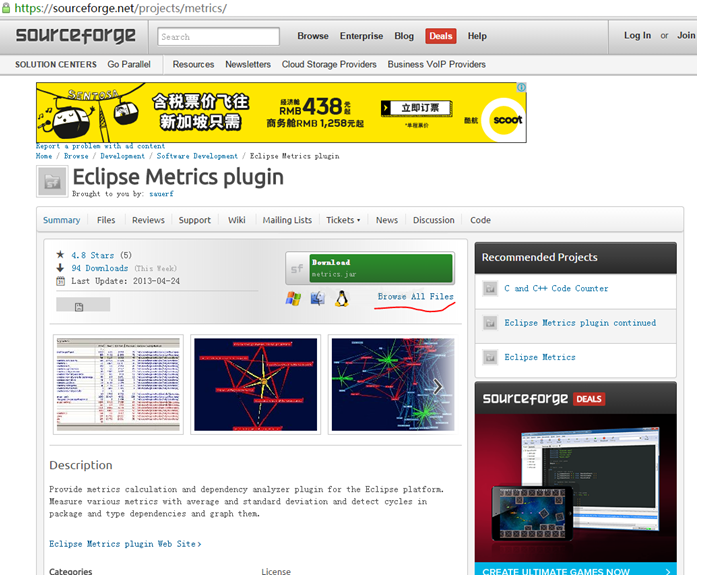The image size is (705, 588).
Task: Click Cloud Storage Providers
Action: [329, 65]
